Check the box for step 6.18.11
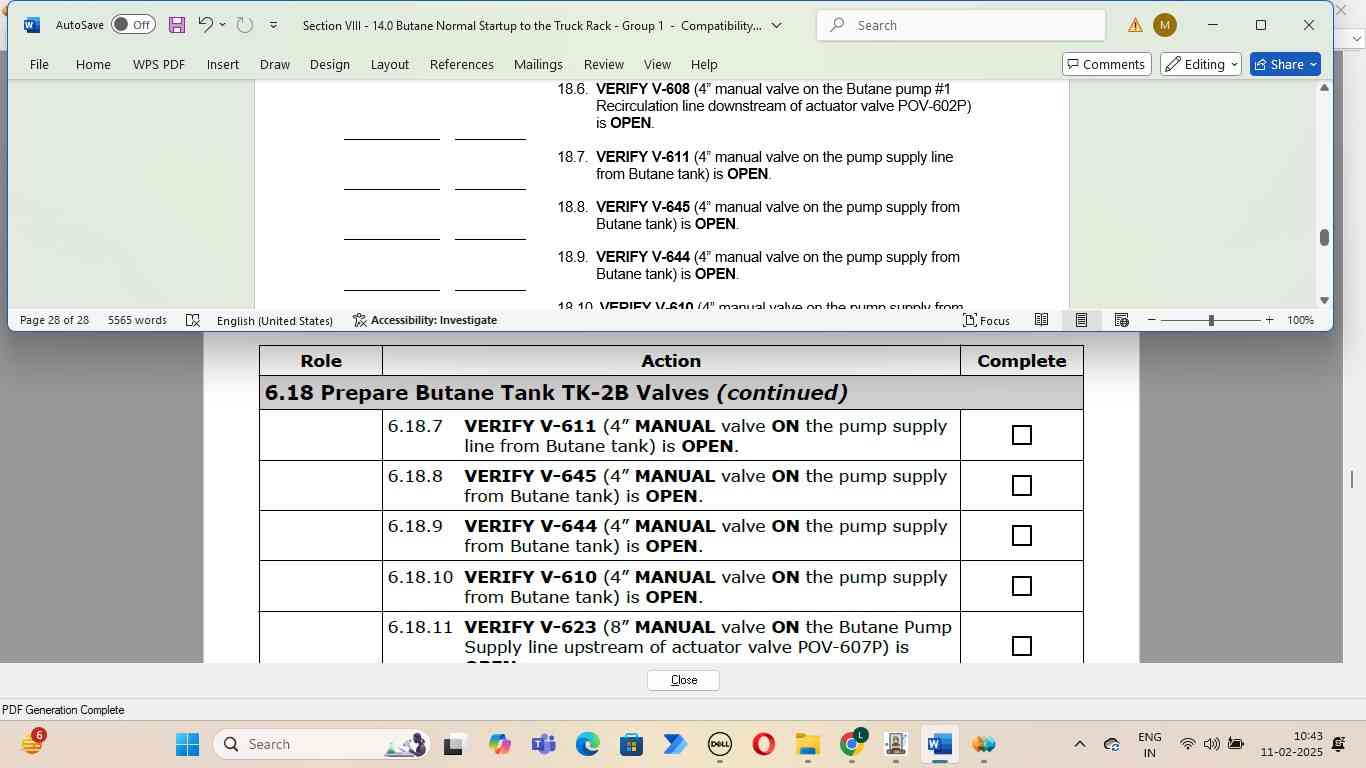The height and width of the screenshot is (768, 1366). coord(1021,646)
